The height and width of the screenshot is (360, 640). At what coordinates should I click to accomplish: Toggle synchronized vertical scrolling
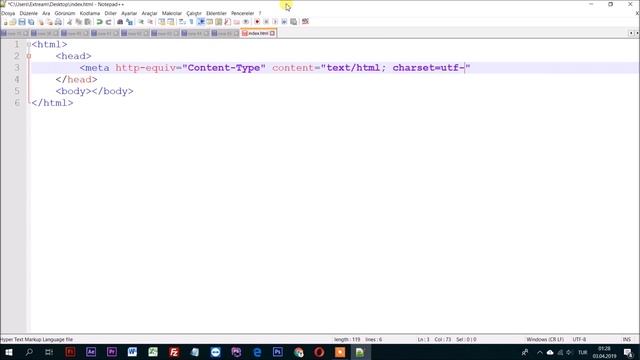(162, 22)
